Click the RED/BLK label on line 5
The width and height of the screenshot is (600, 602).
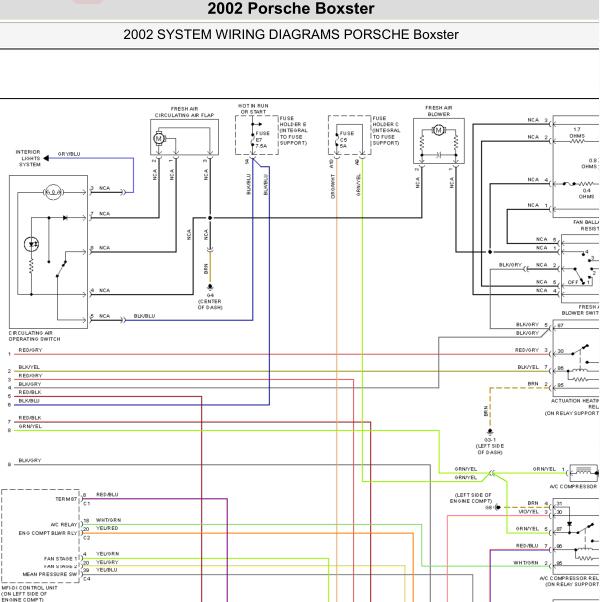30,392
